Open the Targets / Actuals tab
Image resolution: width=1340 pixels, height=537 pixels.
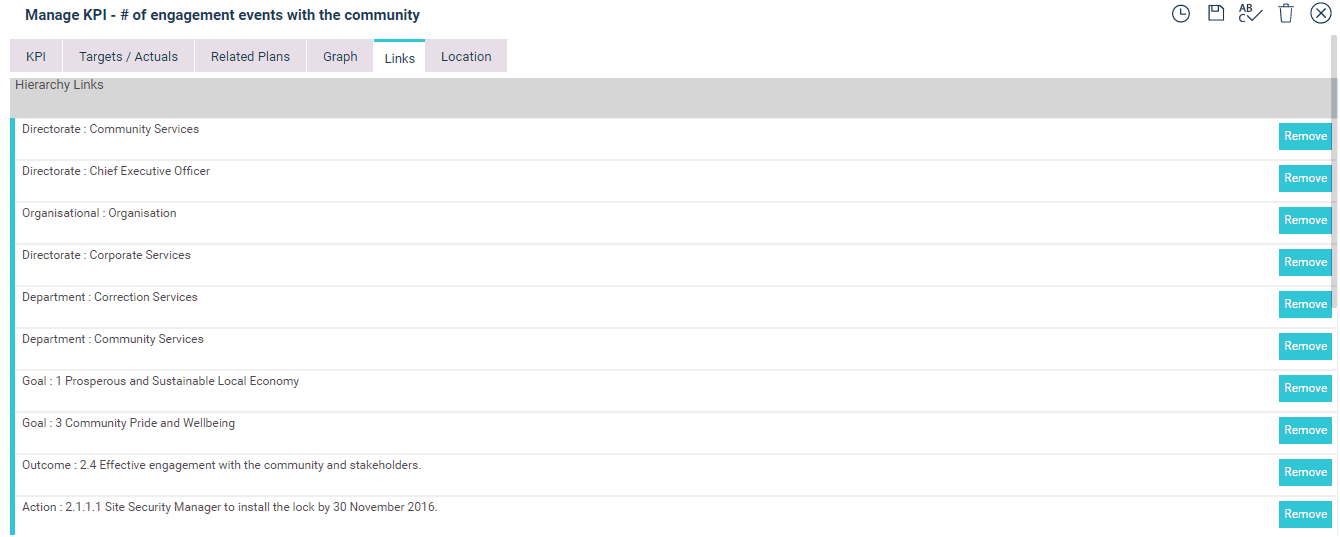click(x=128, y=57)
